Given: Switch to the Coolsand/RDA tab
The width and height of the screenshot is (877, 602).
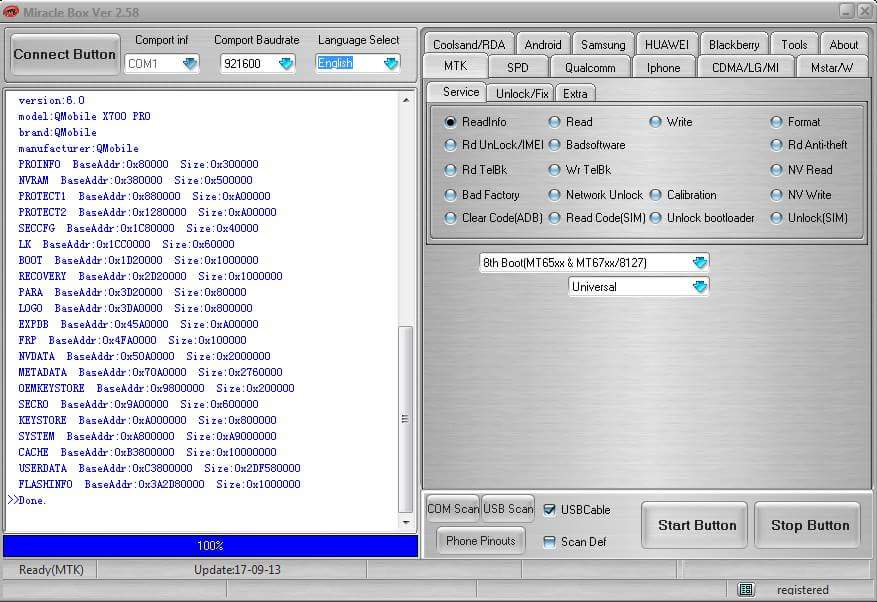Looking at the screenshot, I should click(x=469, y=44).
